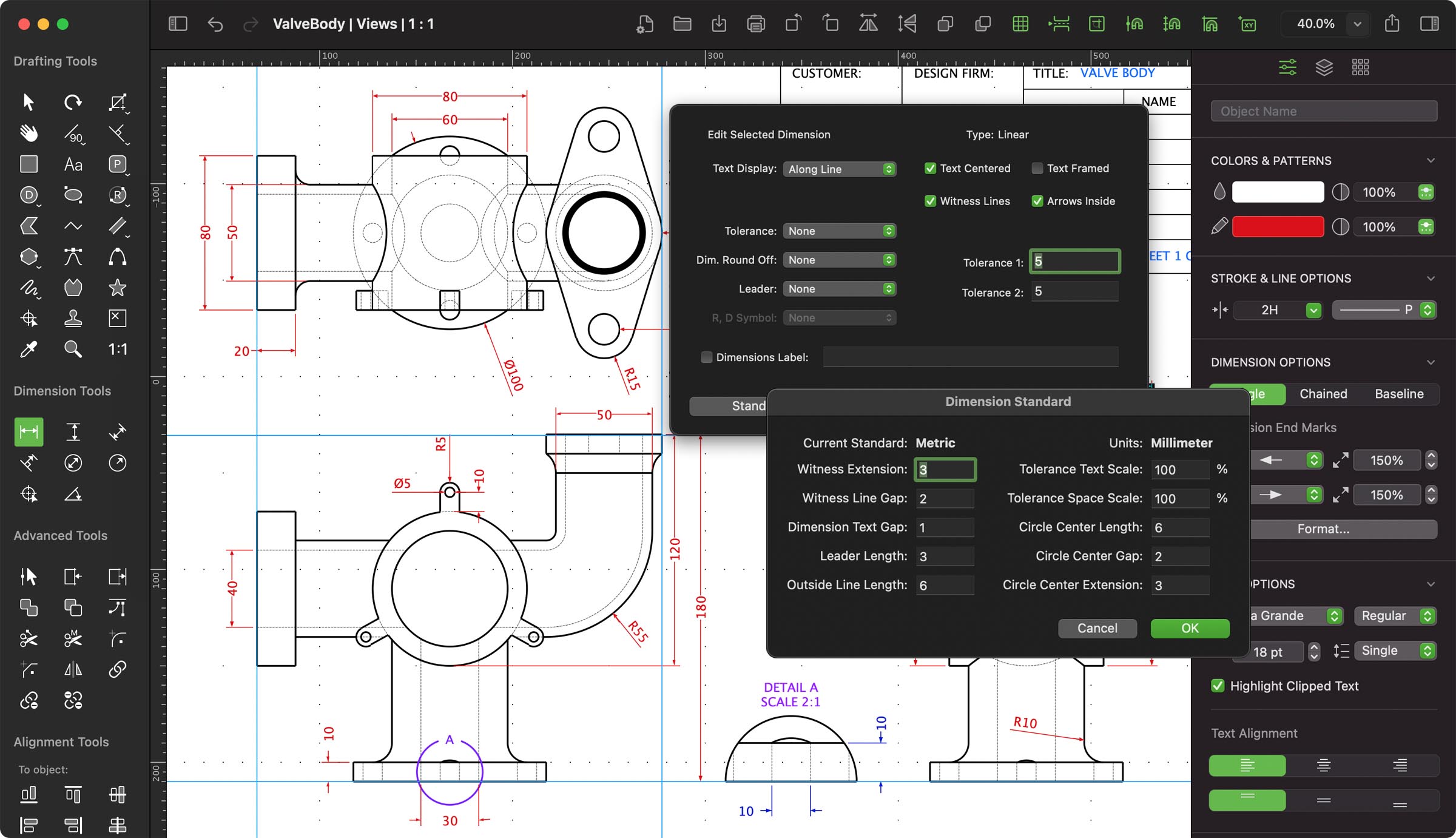This screenshot has width=1456, height=838.
Task: Select the Hand pan tool
Action: click(x=29, y=133)
